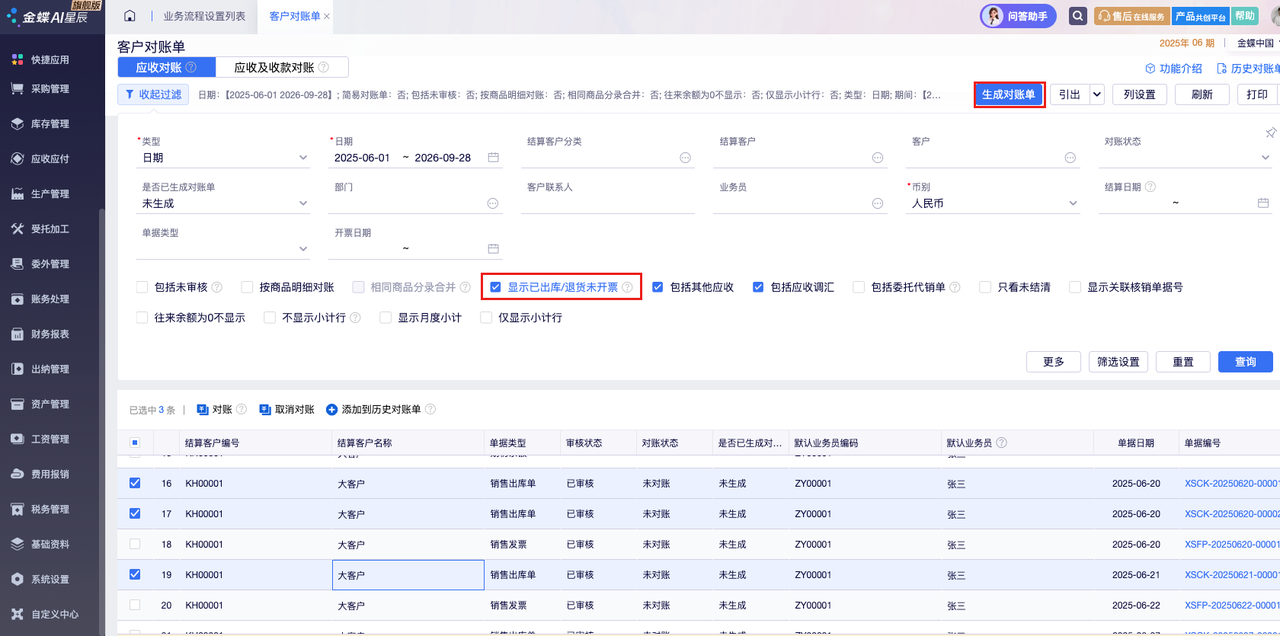1280x636 pixels.
Task: Expand the 类型 dropdown showing 日期
Action: click(x=304, y=158)
